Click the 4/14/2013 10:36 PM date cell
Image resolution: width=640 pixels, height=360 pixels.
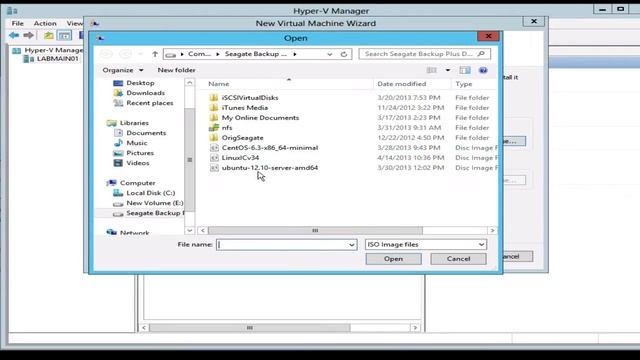(x=411, y=158)
